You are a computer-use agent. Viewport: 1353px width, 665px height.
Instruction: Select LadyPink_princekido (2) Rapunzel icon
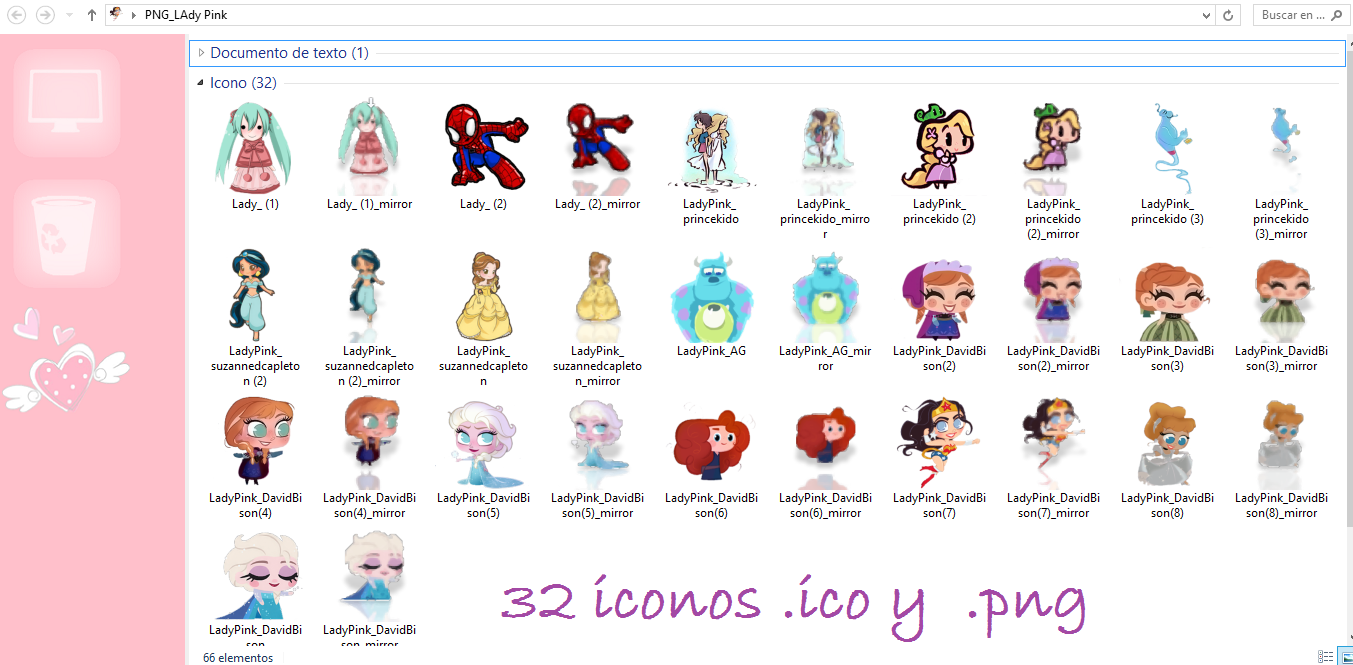(x=940, y=148)
